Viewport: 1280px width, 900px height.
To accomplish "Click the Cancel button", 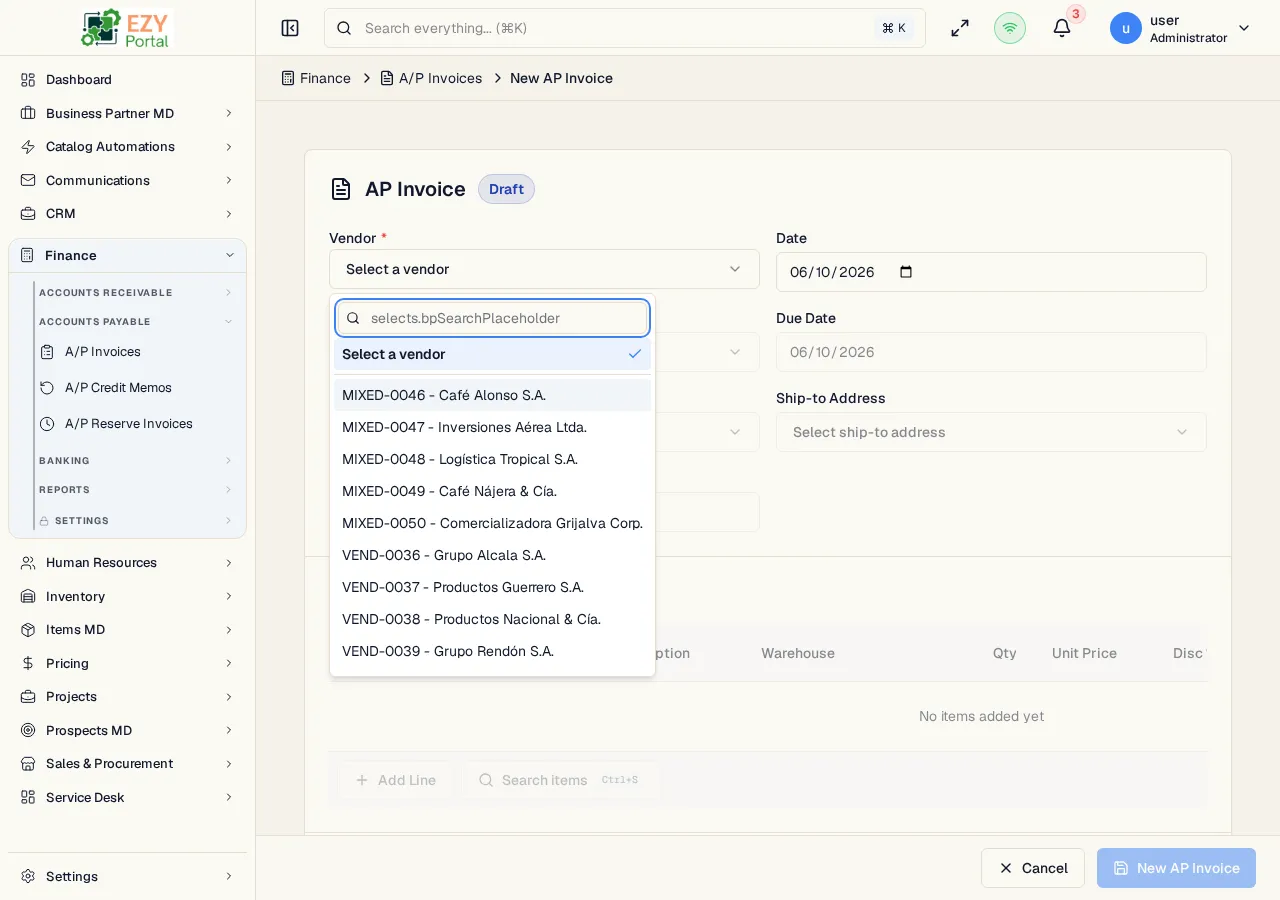I will (x=1033, y=868).
